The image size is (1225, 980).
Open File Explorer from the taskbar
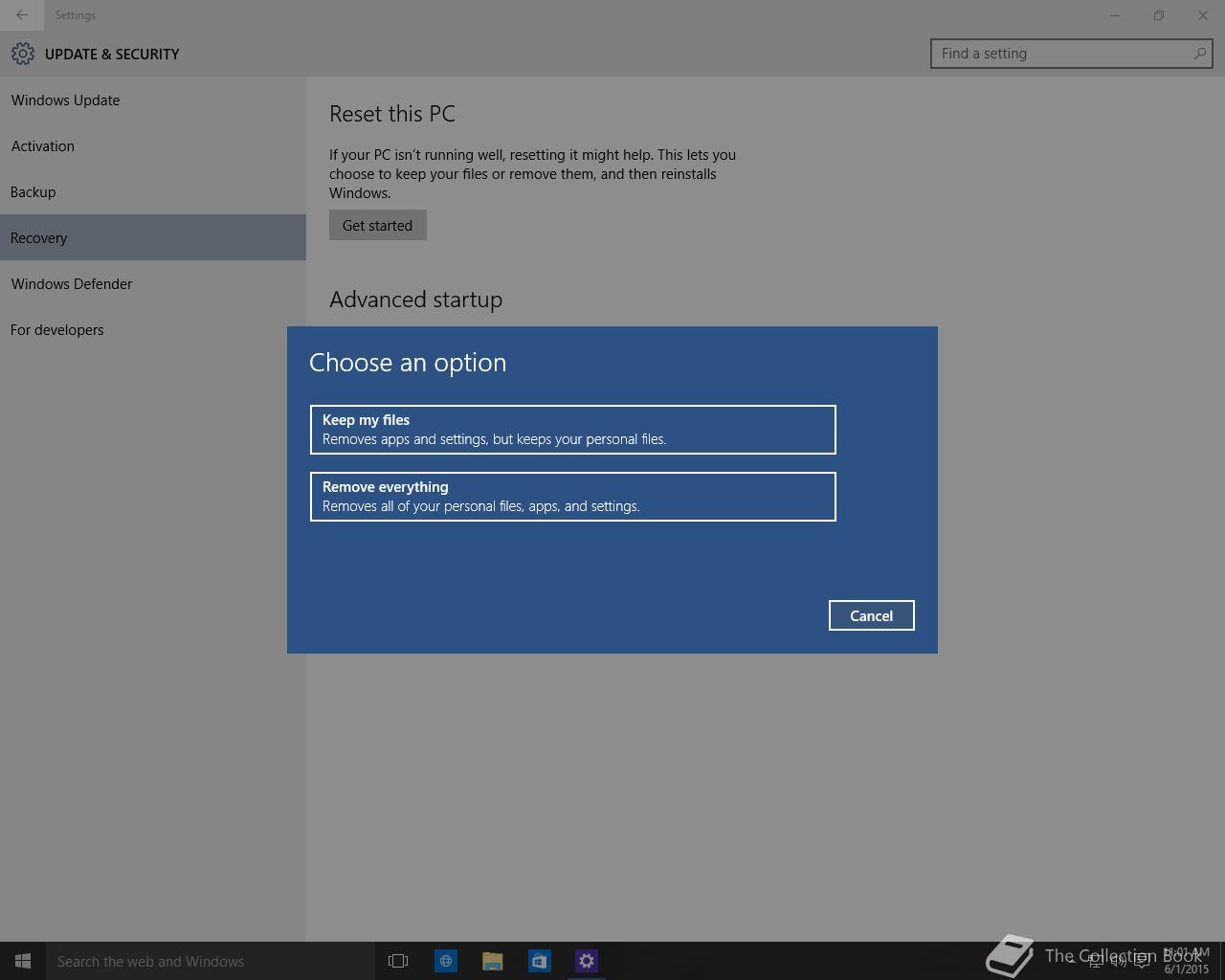[493, 961]
